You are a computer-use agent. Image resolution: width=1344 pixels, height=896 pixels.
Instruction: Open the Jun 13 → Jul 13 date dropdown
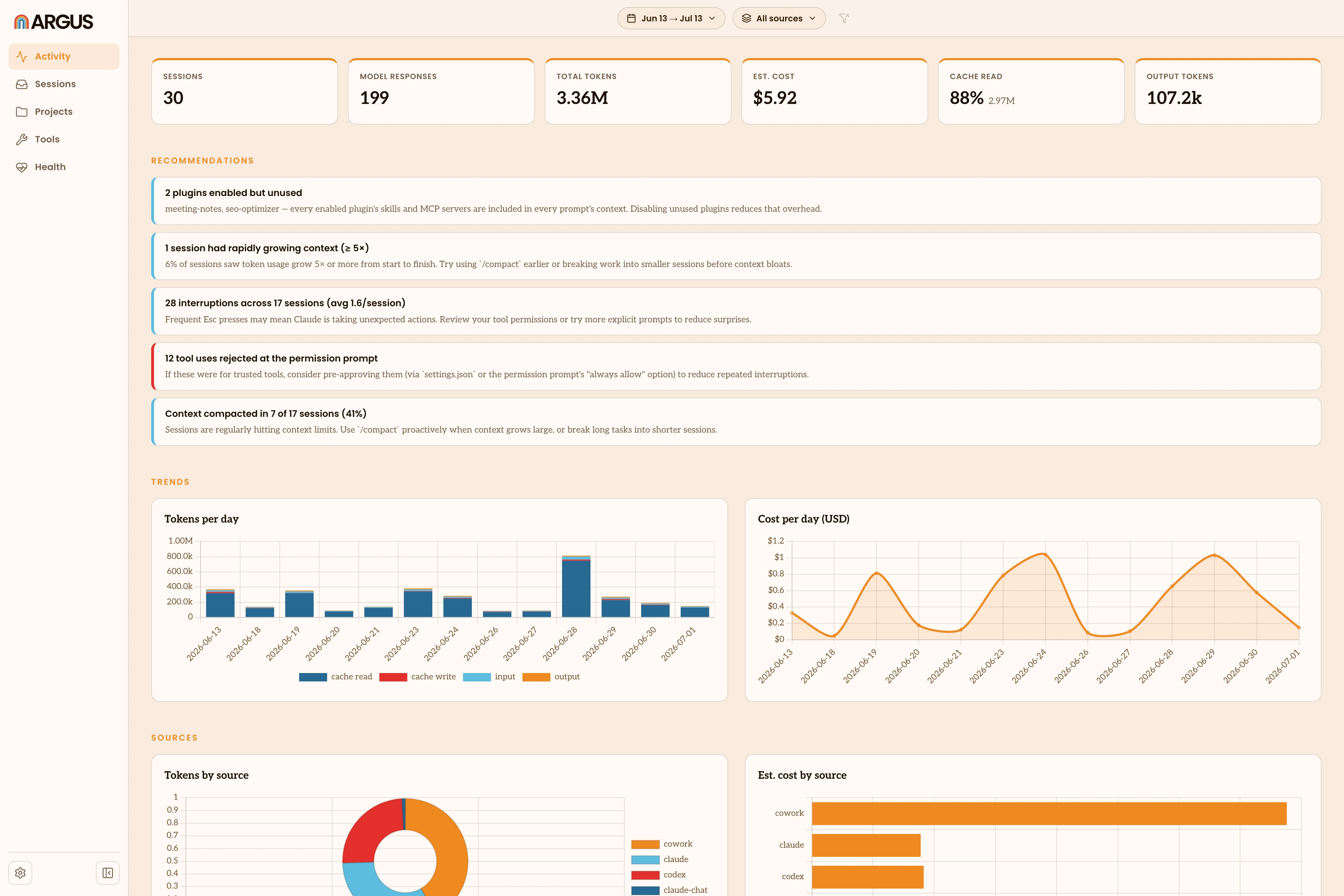click(671, 18)
